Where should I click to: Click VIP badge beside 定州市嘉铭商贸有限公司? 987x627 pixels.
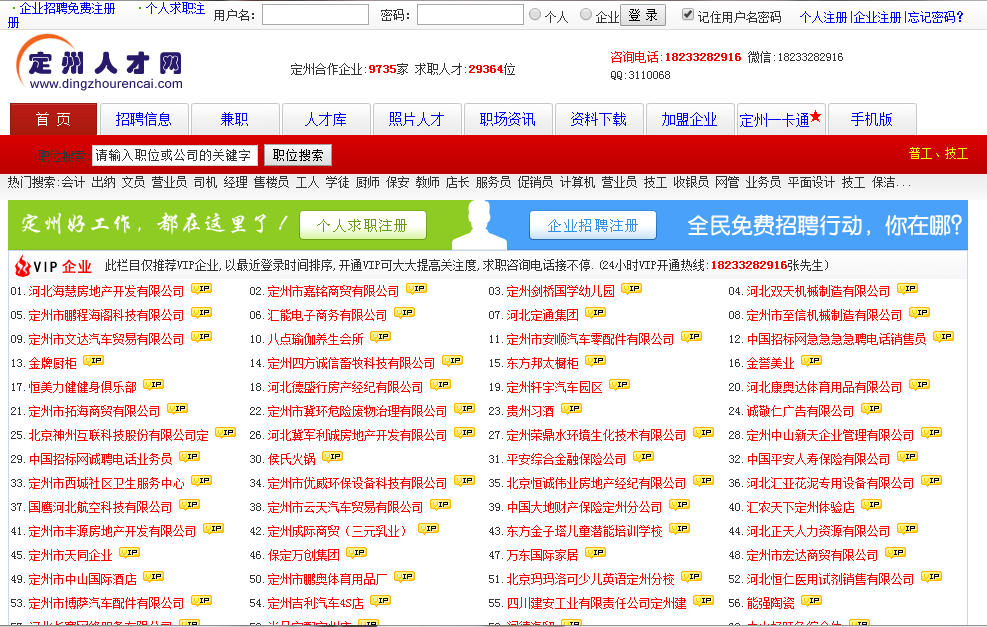pyautogui.click(x=417, y=289)
